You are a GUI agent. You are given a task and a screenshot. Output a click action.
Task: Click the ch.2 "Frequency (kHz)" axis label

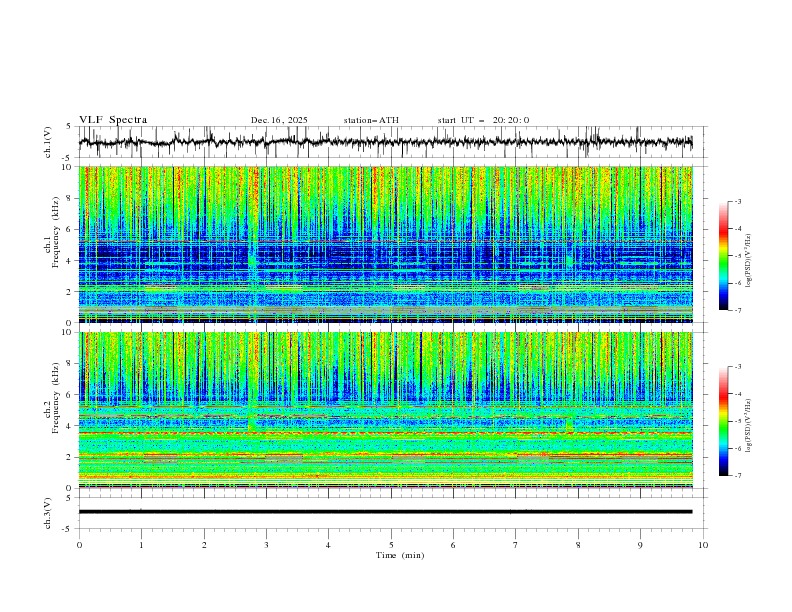(56, 399)
